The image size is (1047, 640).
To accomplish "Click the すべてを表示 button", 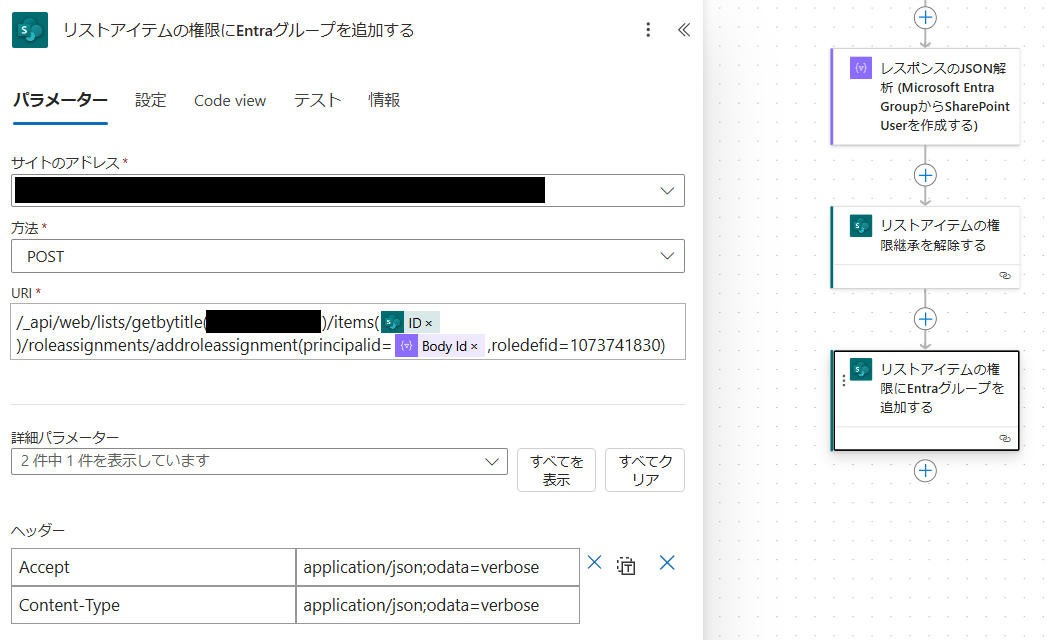I will [x=556, y=470].
